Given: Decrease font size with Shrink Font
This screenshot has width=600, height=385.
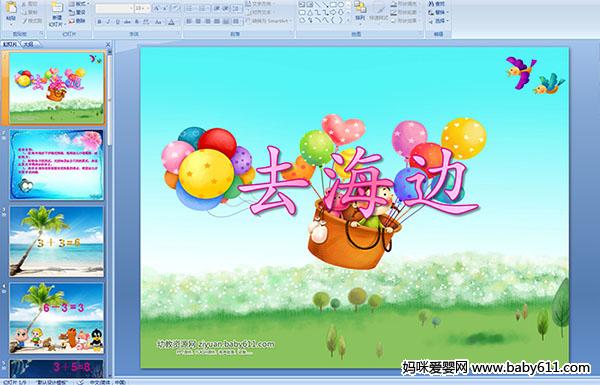Looking at the screenshot, I should point(165,8).
